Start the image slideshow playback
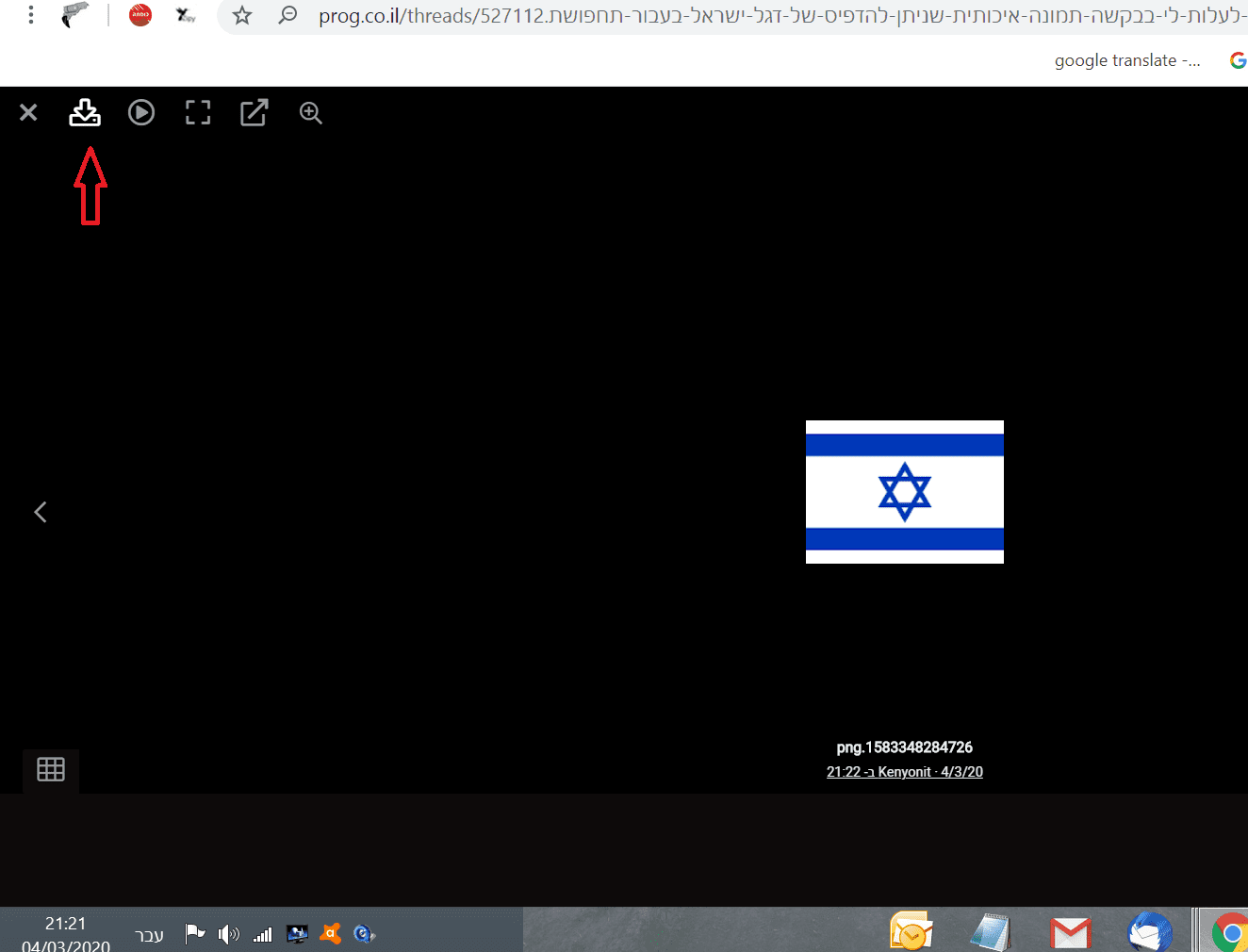 click(141, 112)
